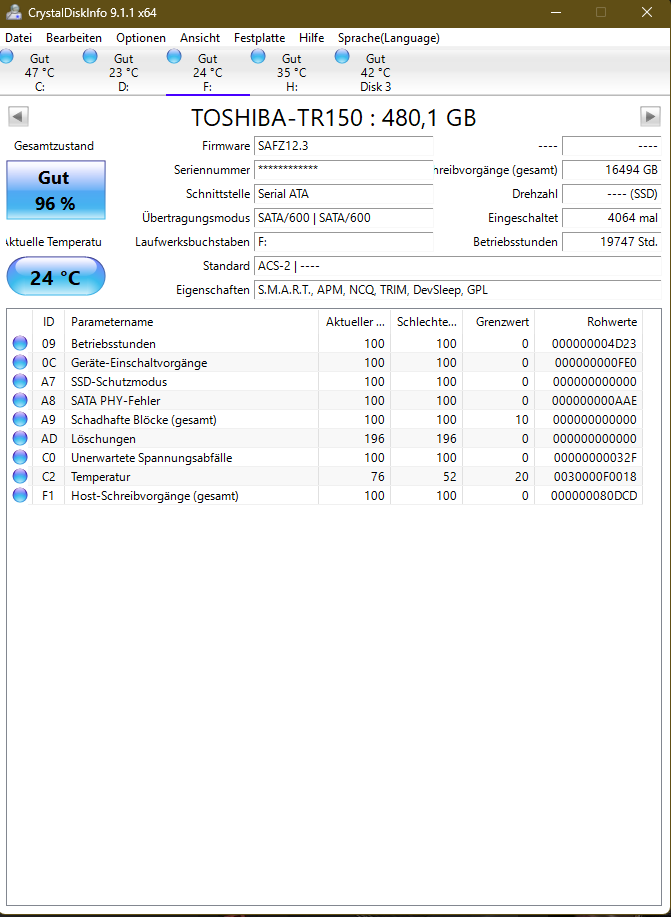Go to previous disk with left arrow
This screenshot has height=917, width=671.
tap(18, 116)
